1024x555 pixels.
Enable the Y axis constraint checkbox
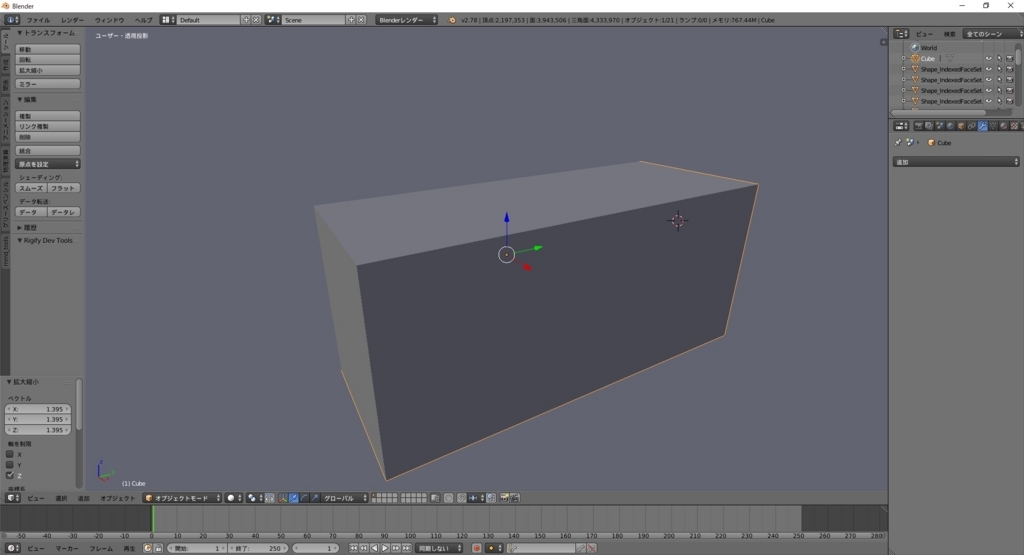[10, 464]
